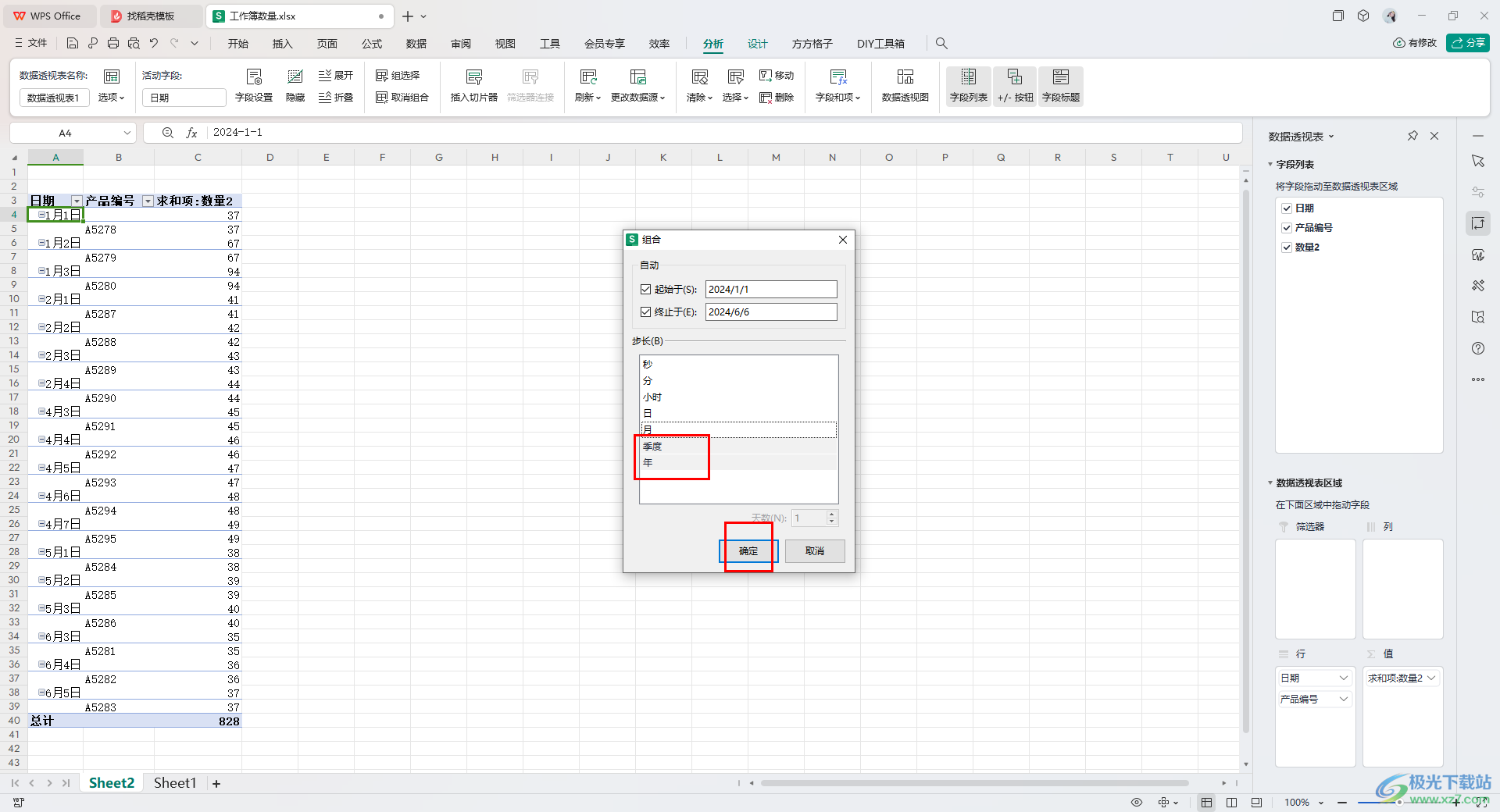Toggle Starting at (起始于) checkbox

click(x=645, y=289)
